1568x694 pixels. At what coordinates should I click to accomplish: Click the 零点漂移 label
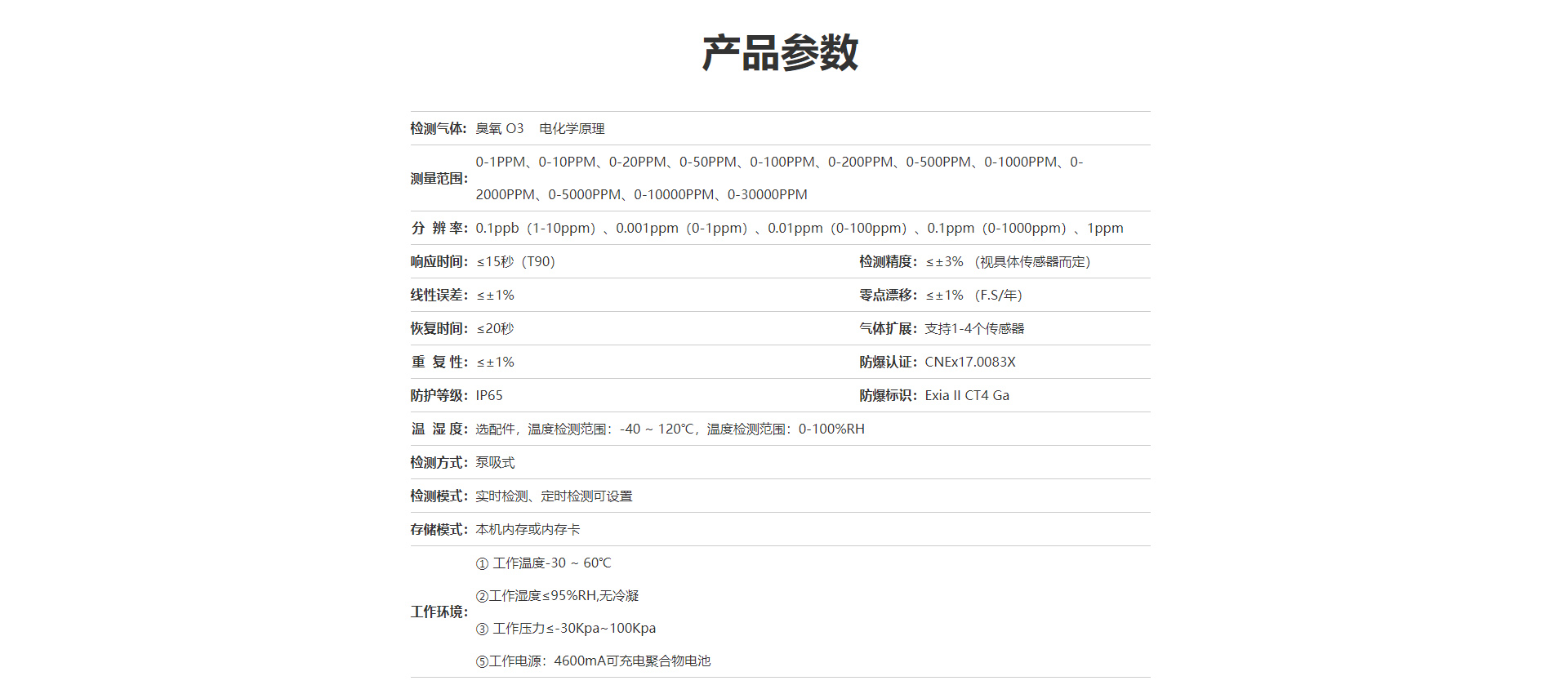888,296
